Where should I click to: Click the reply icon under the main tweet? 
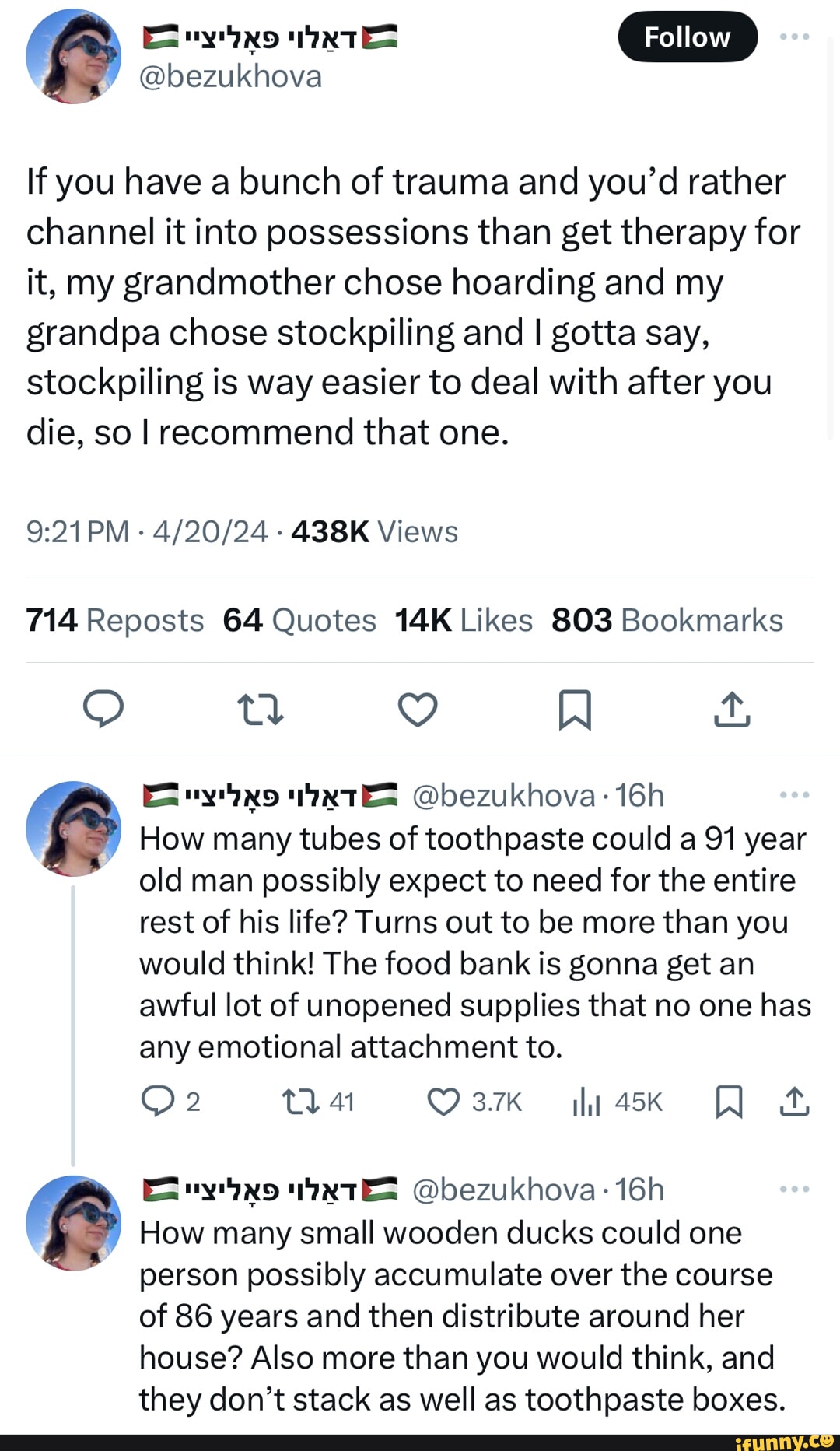coord(103,709)
